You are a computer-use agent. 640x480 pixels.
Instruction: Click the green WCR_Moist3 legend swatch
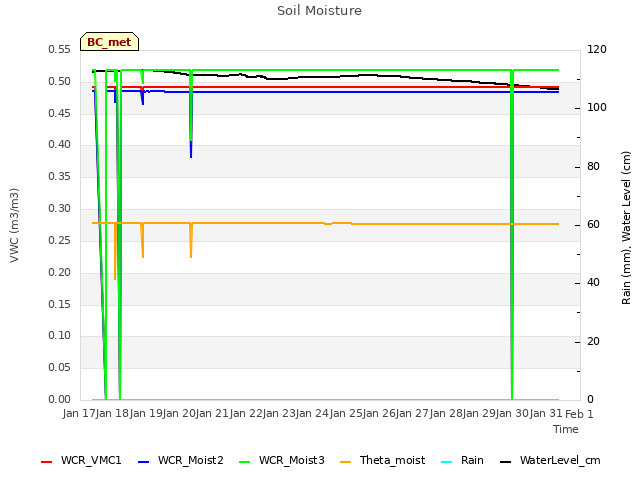click(244, 462)
